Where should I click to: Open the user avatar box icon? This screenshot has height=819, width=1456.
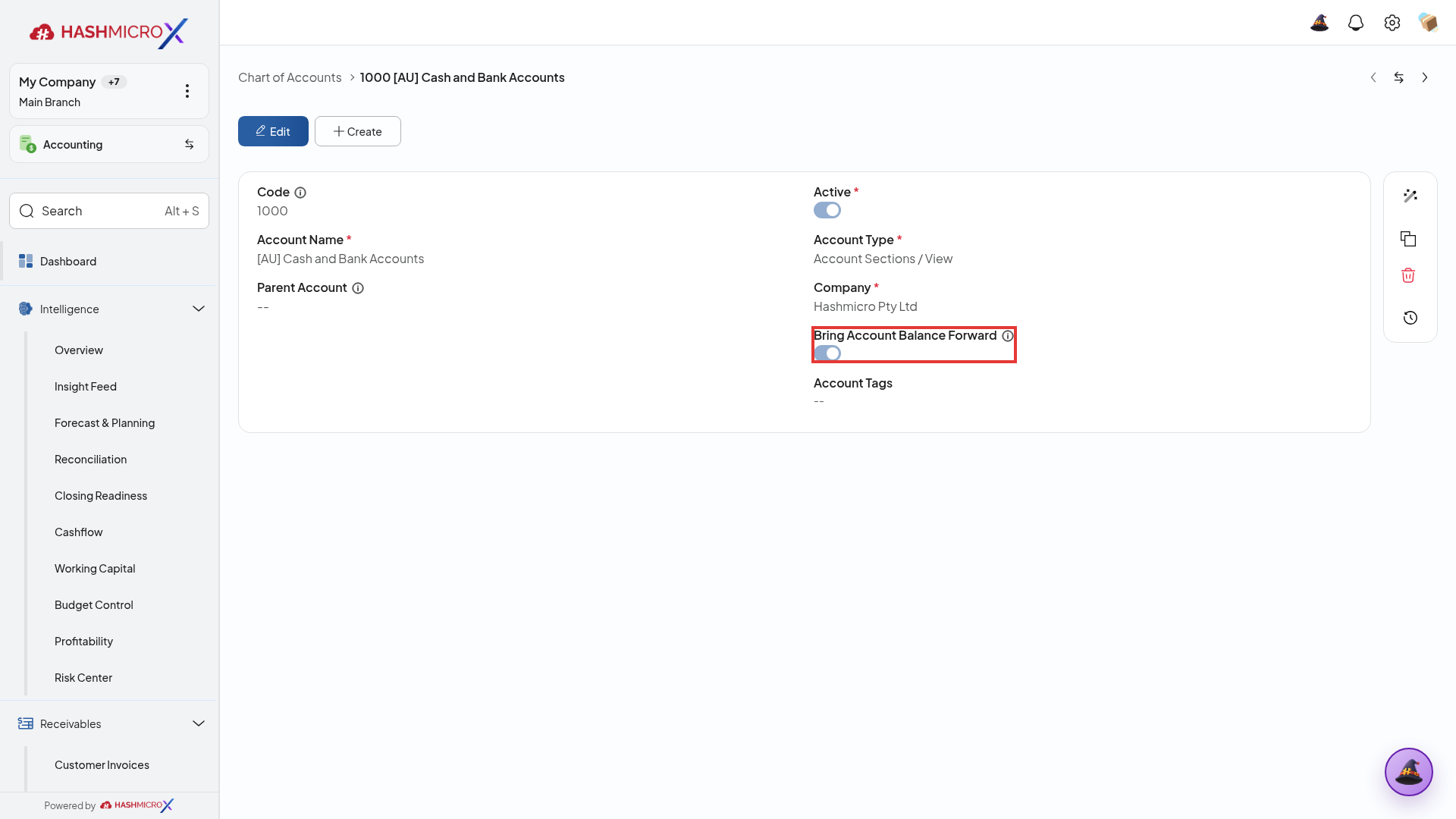pos(1429,23)
